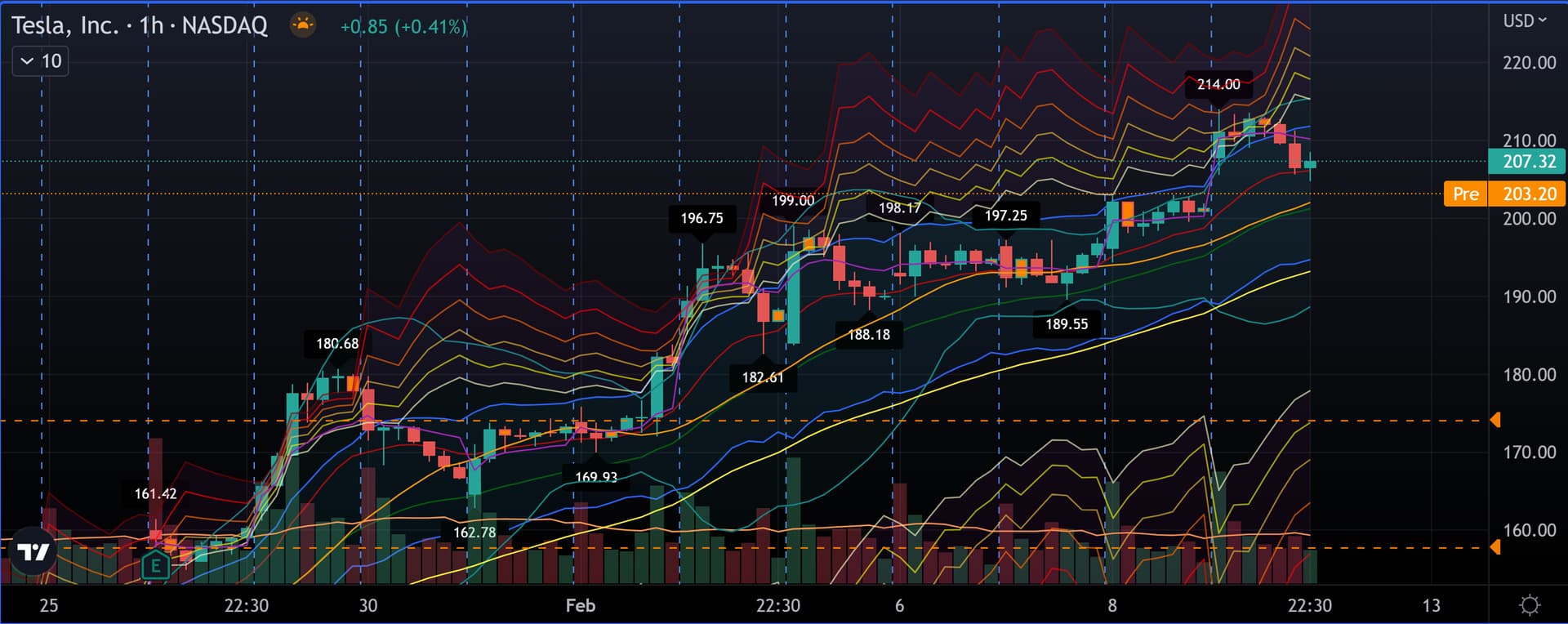
Task: Click the lower orange alert arrow marker
Action: (x=1495, y=547)
